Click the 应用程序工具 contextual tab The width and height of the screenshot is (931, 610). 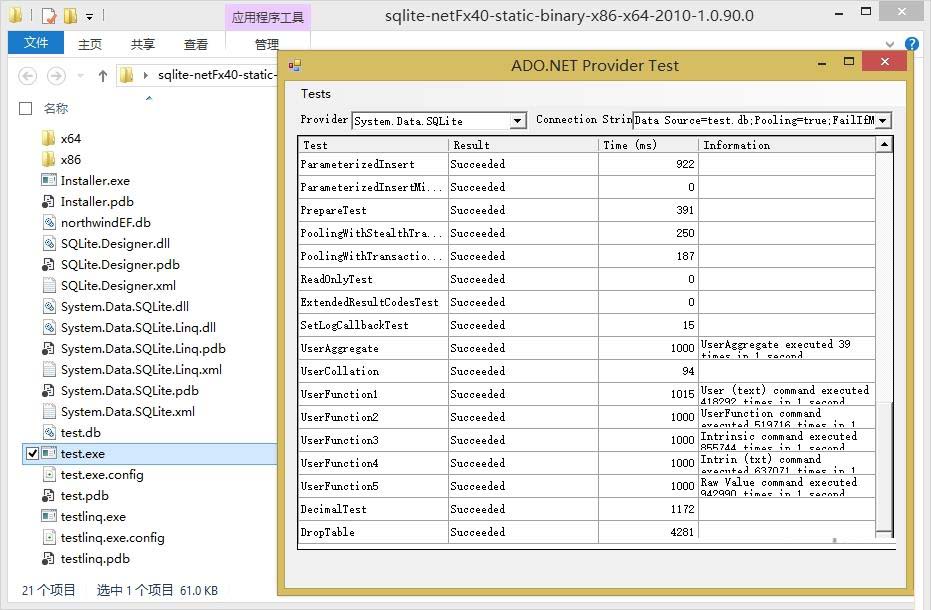coord(267,17)
